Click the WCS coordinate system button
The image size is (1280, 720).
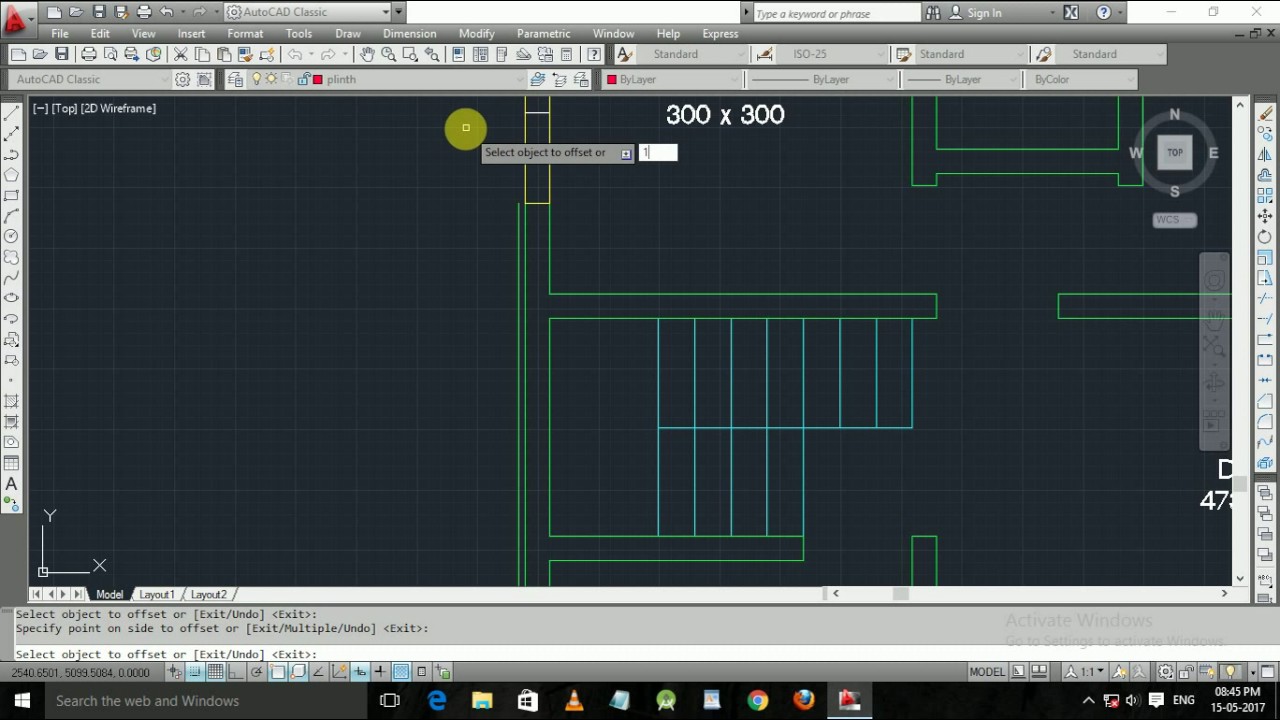[1174, 220]
